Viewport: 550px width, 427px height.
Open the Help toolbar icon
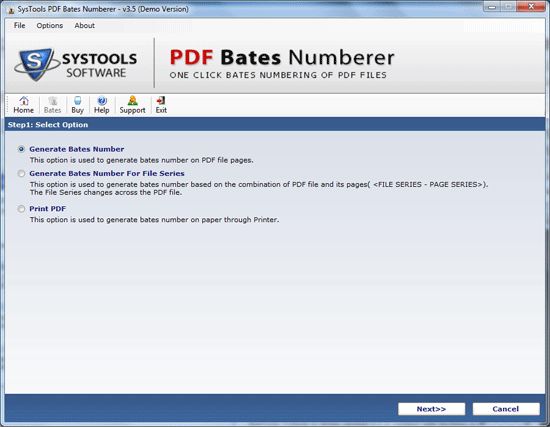click(x=102, y=105)
